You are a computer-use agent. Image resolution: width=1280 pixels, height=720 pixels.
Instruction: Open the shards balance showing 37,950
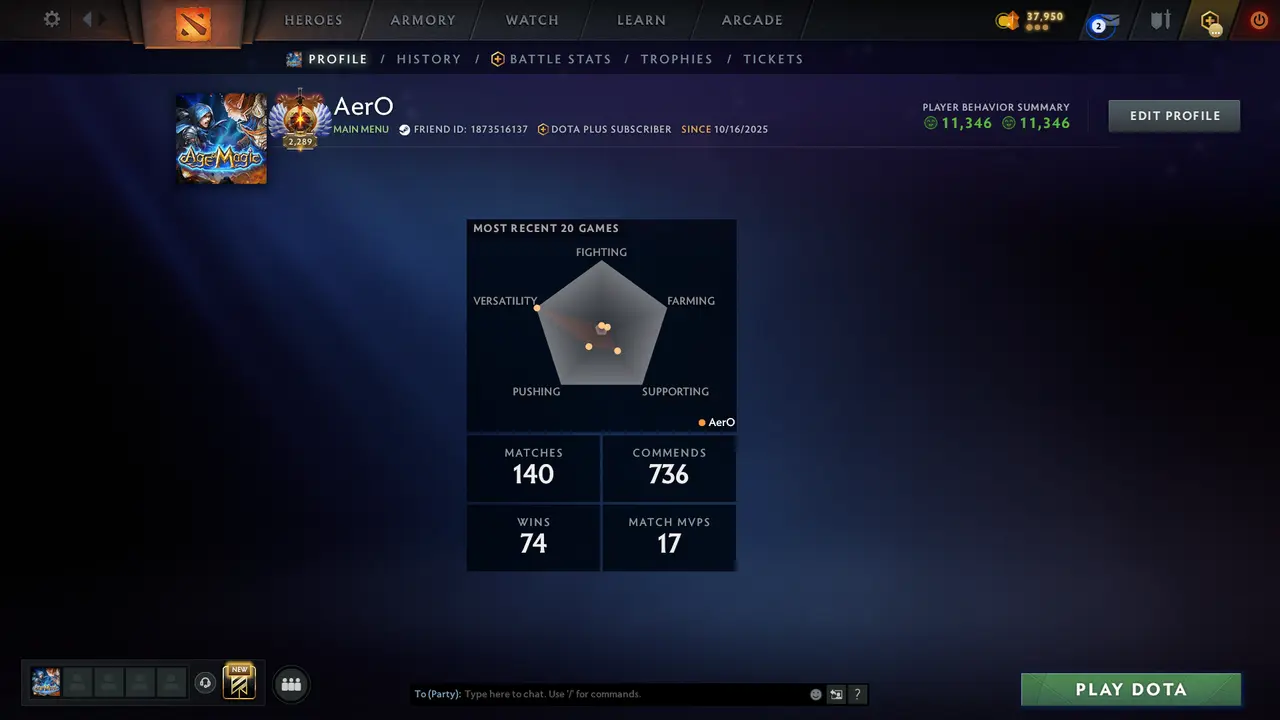[1030, 20]
